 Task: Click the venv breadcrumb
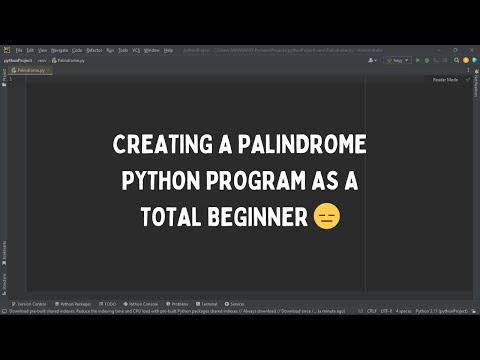pos(42,61)
